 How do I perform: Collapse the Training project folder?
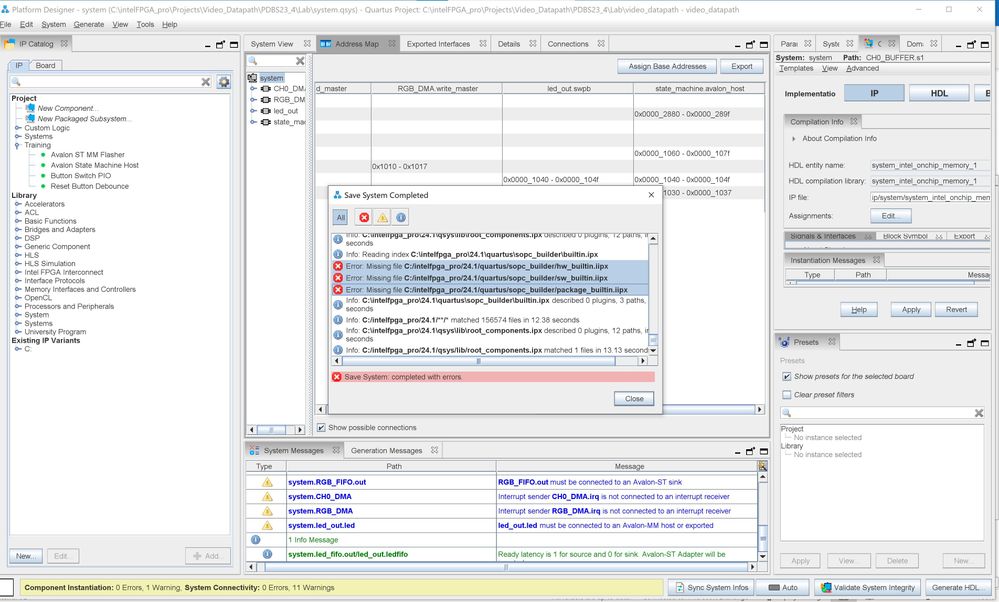(18, 145)
